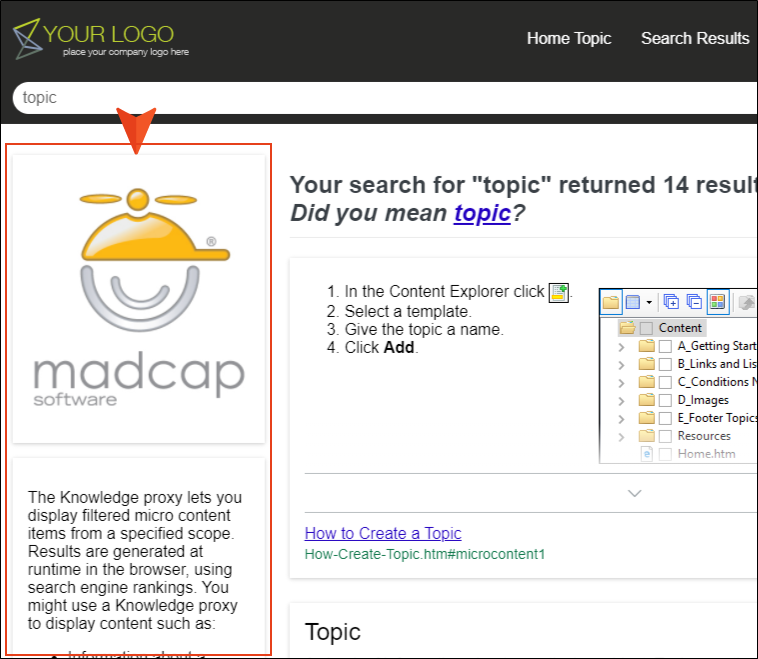Click the "Select a template." step text
This screenshot has width=758, height=659.
(408, 311)
